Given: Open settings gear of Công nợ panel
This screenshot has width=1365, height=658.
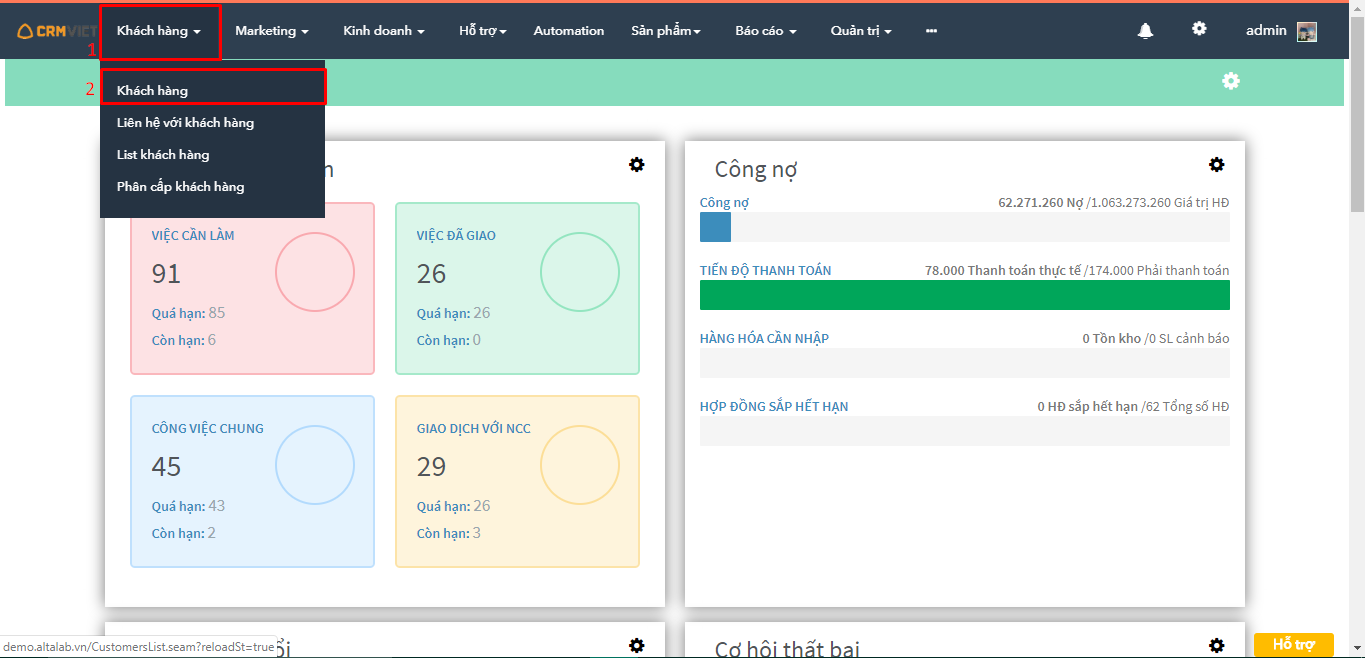Looking at the screenshot, I should (1216, 164).
